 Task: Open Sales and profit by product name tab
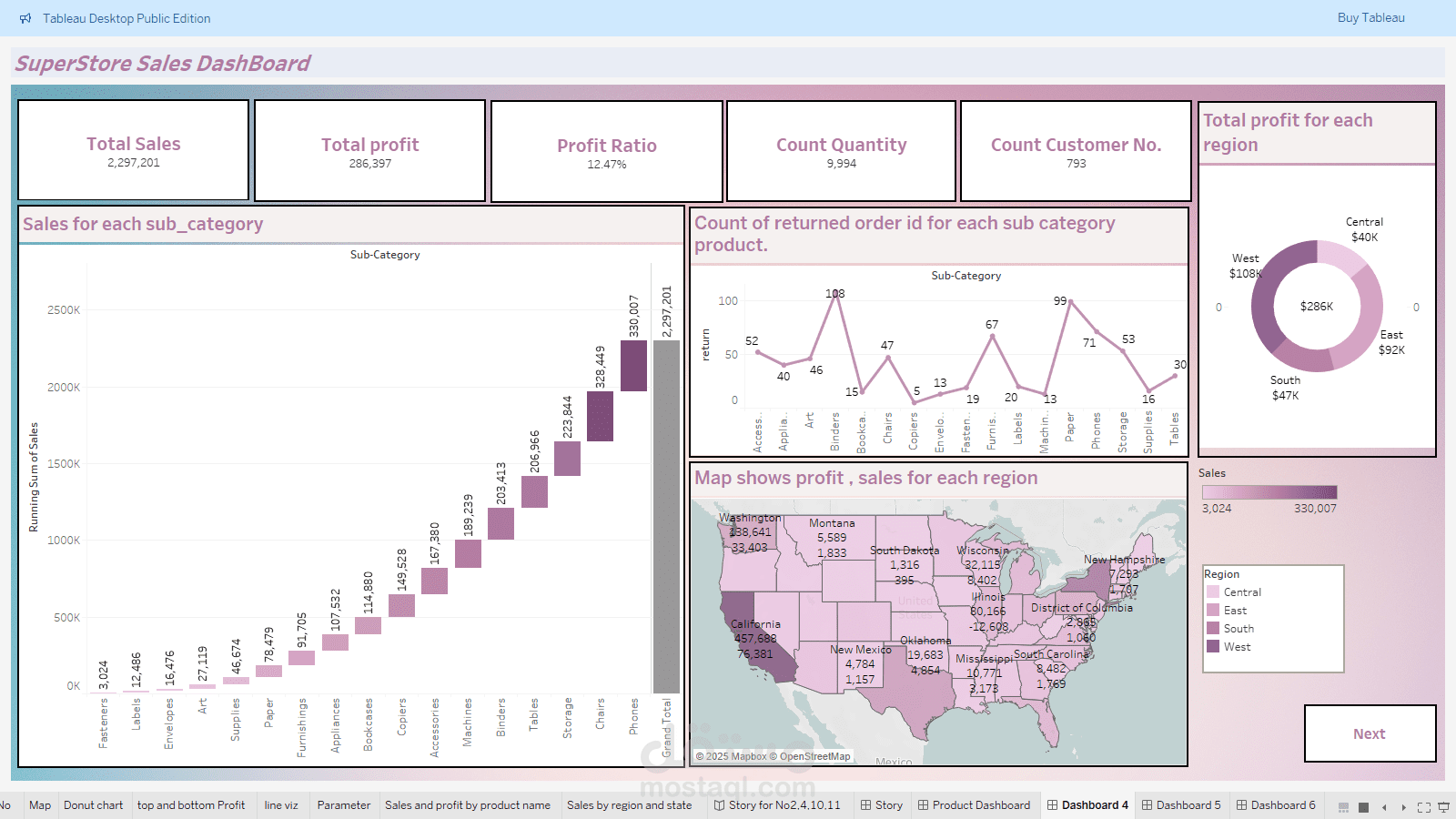click(468, 805)
